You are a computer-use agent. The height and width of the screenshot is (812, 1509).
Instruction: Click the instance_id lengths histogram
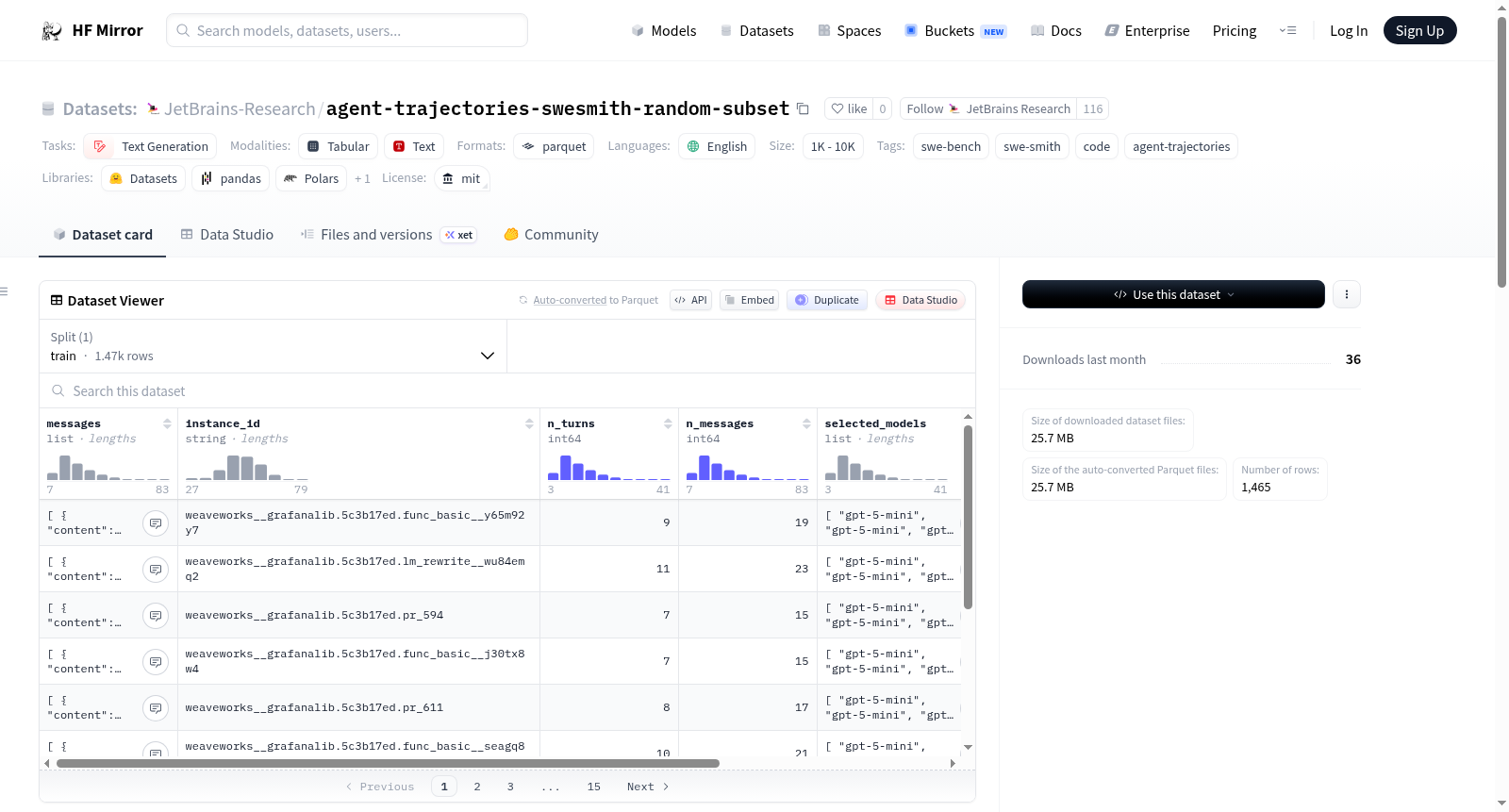coord(247,468)
